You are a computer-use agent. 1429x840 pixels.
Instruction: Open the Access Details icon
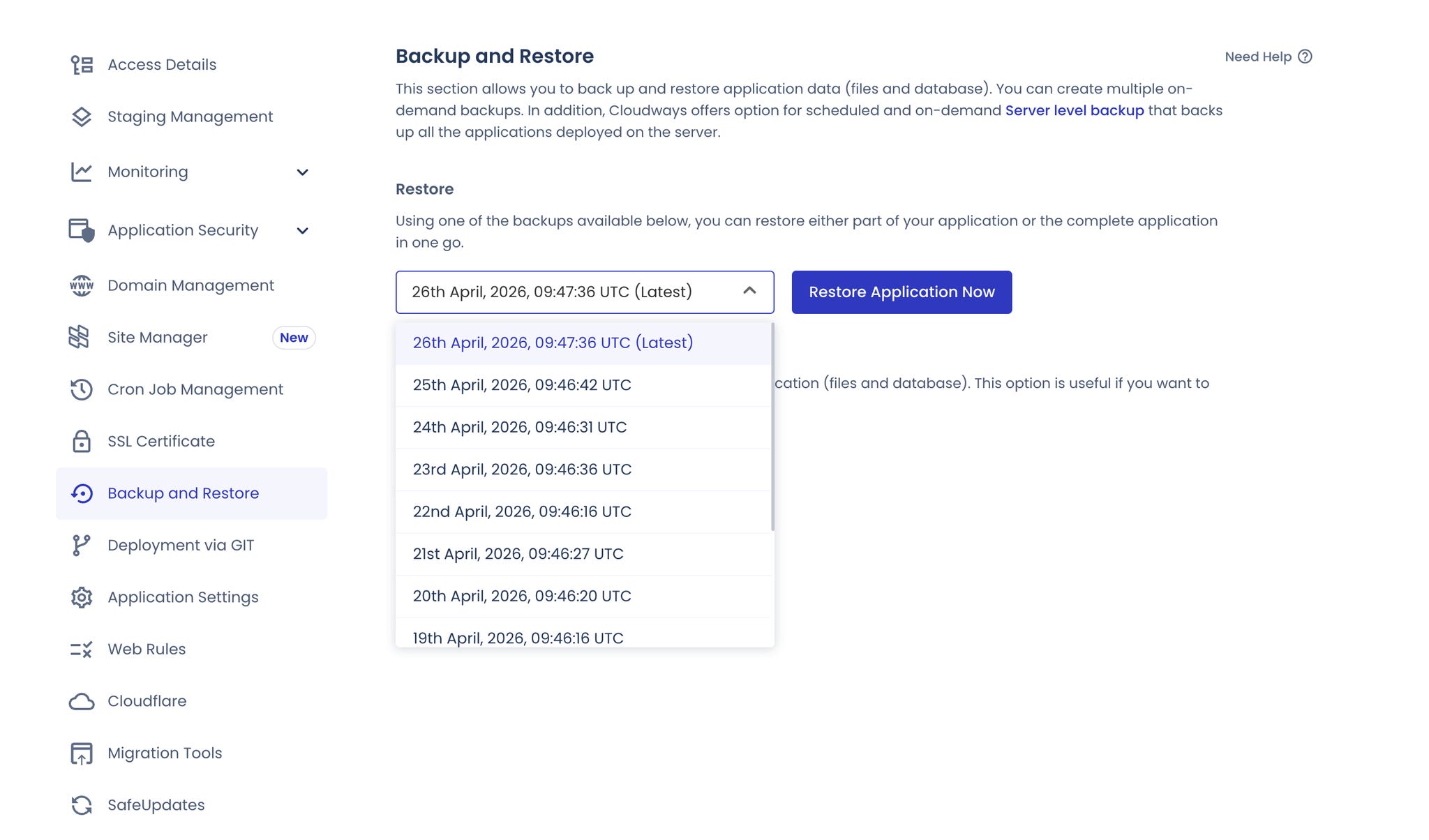82,65
